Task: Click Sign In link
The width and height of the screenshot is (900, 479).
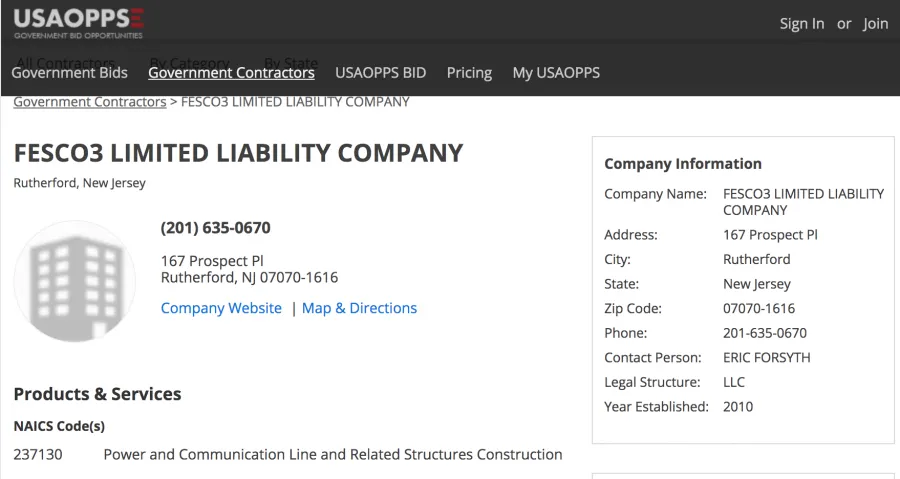Action: 802,24
